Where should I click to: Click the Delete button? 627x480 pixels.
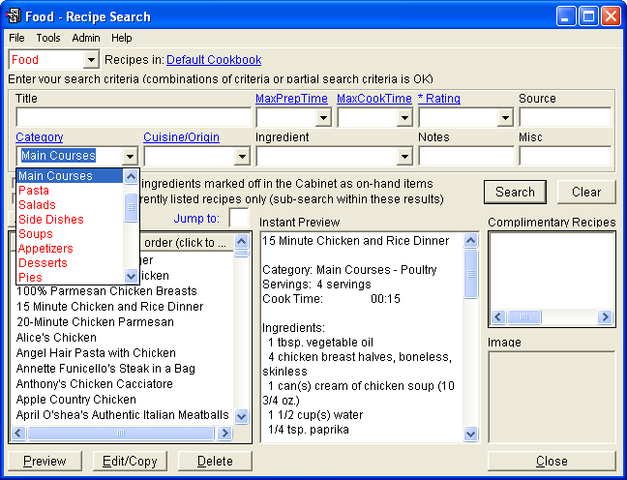pyautogui.click(x=214, y=461)
